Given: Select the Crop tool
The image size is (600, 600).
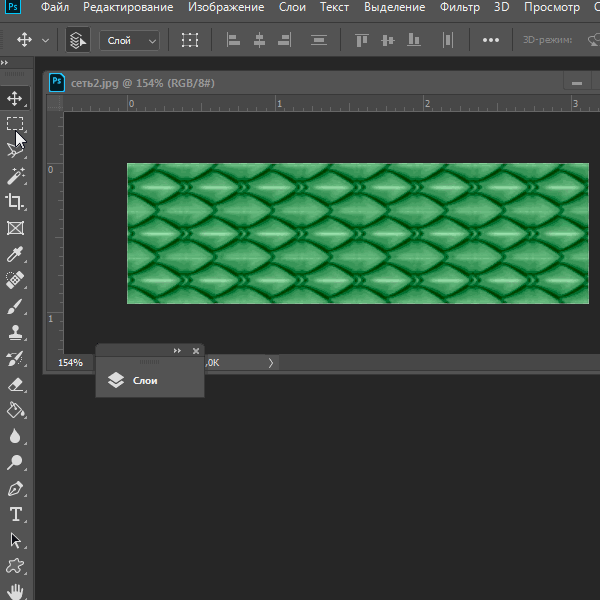Looking at the screenshot, I should [15, 202].
